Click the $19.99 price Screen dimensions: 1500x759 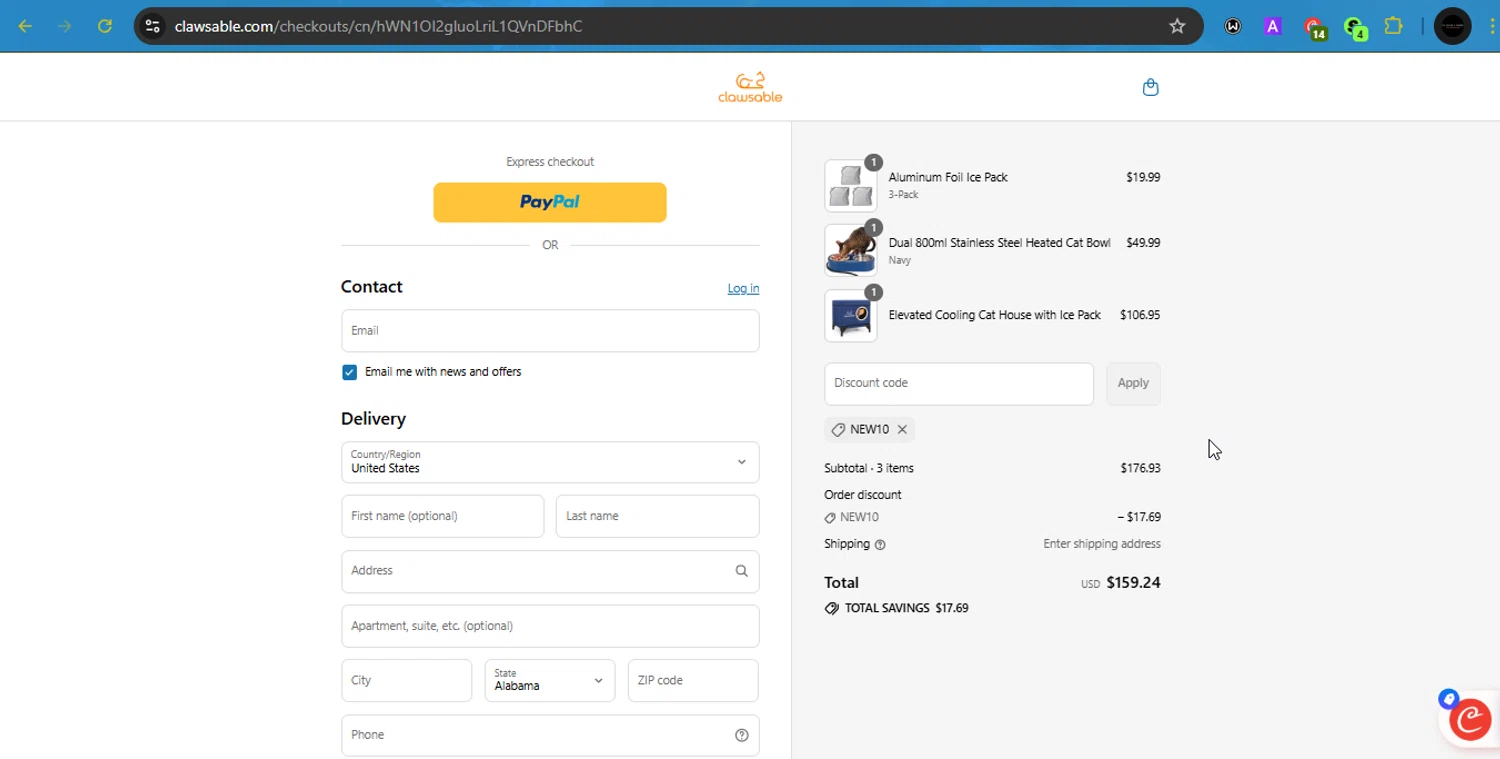click(x=1143, y=177)
